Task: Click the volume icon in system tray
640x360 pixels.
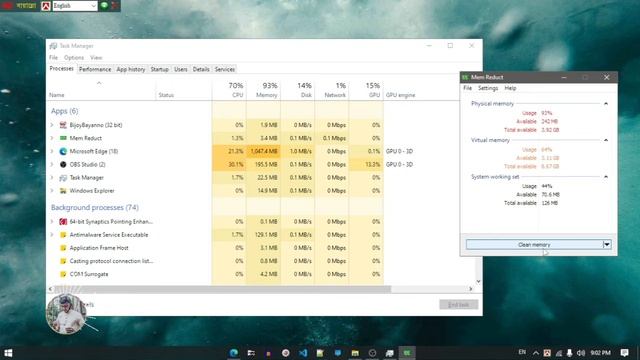Action: coord(581,353)
